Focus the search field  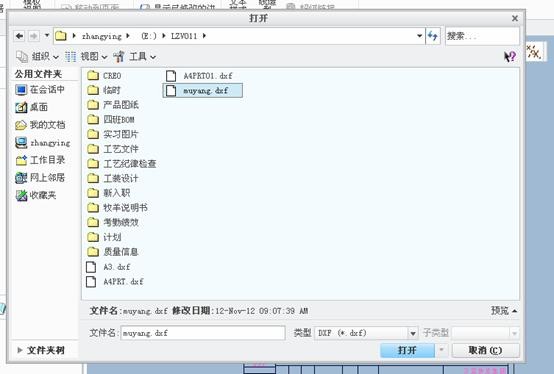click(x=482, y=36)
